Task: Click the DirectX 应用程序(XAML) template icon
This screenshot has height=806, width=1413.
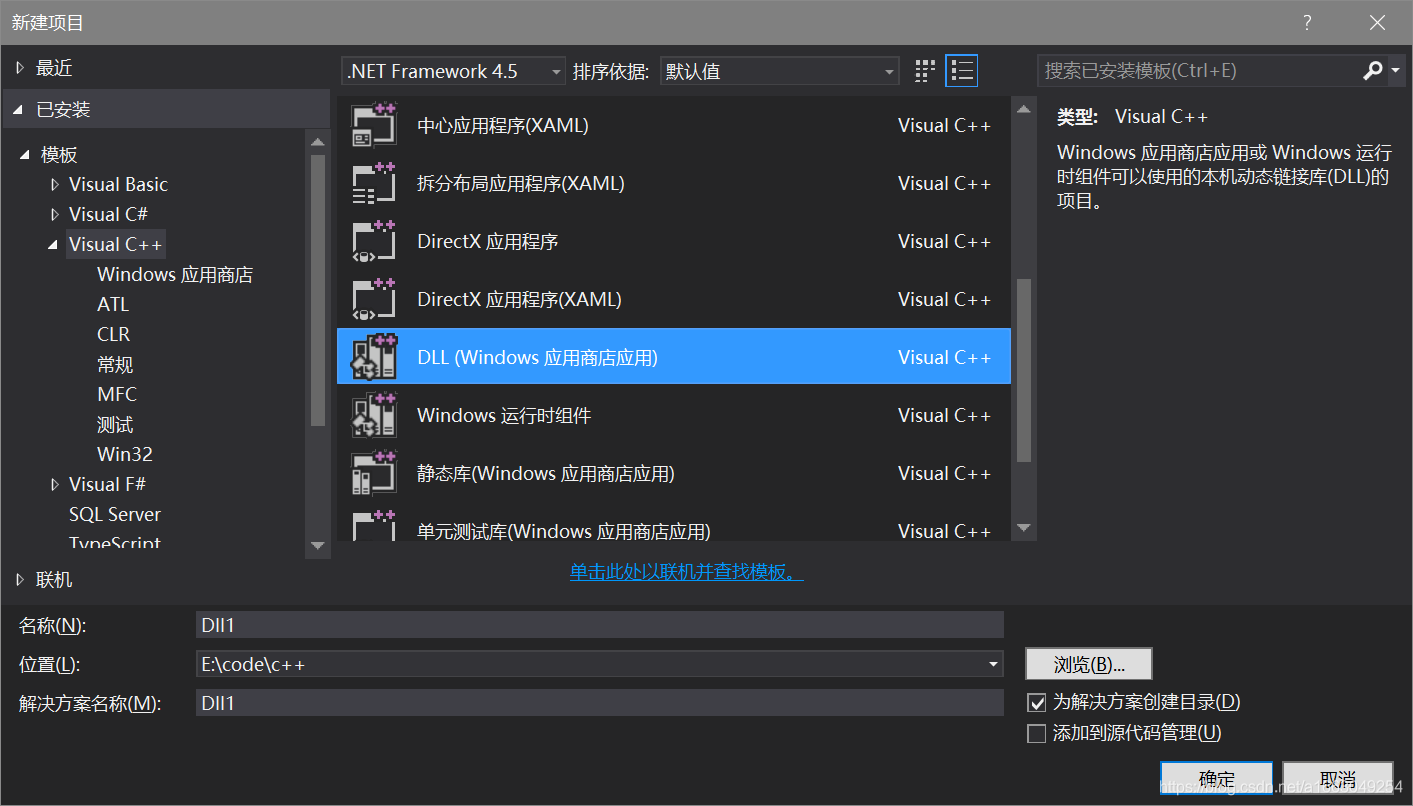Action: pyautogui.click(x=374, y=300)
